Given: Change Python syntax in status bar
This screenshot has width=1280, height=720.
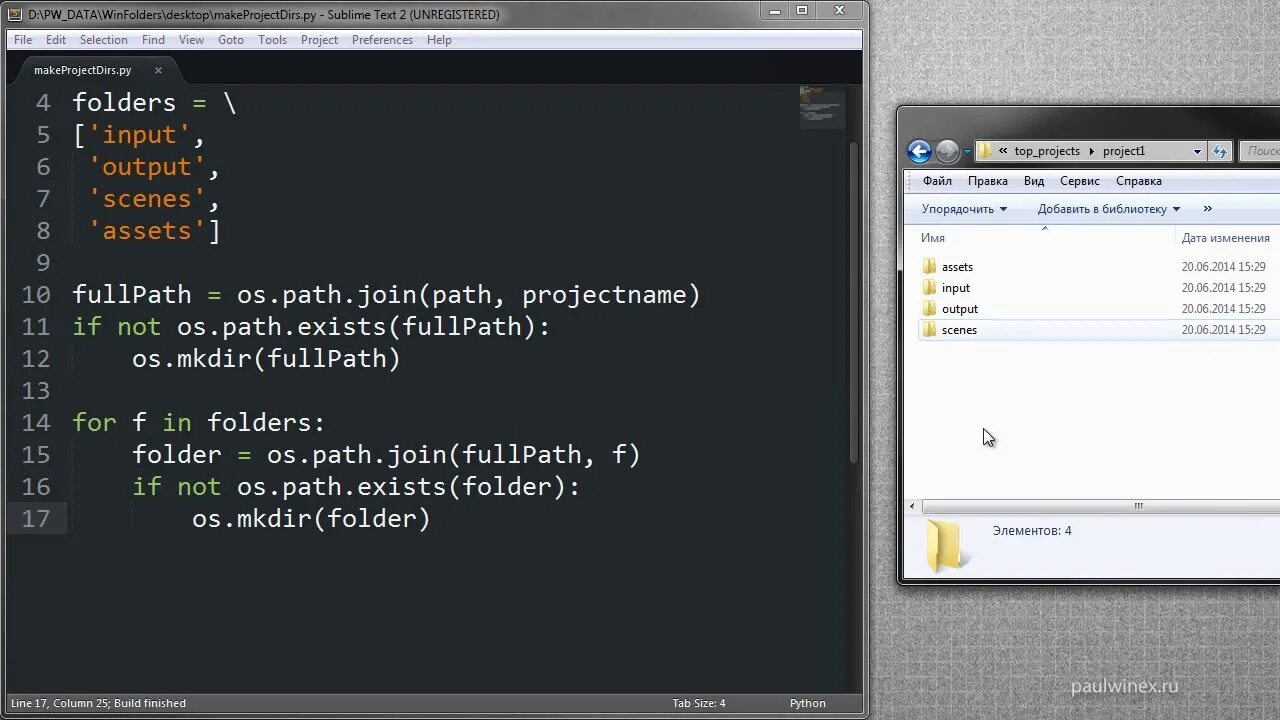Looking at the screenshot, I should tap(808, 703).
